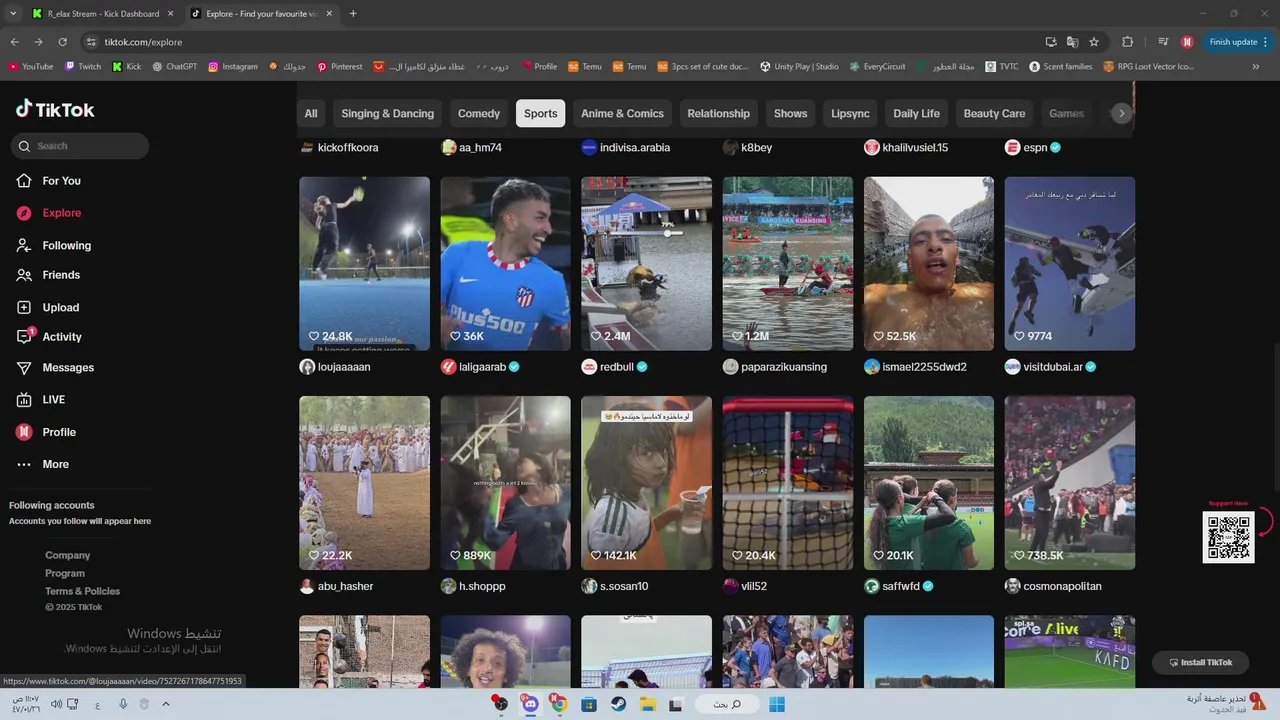Open the Upload page
Viewport: 1280px width, 720px height.
coord(60,308)
